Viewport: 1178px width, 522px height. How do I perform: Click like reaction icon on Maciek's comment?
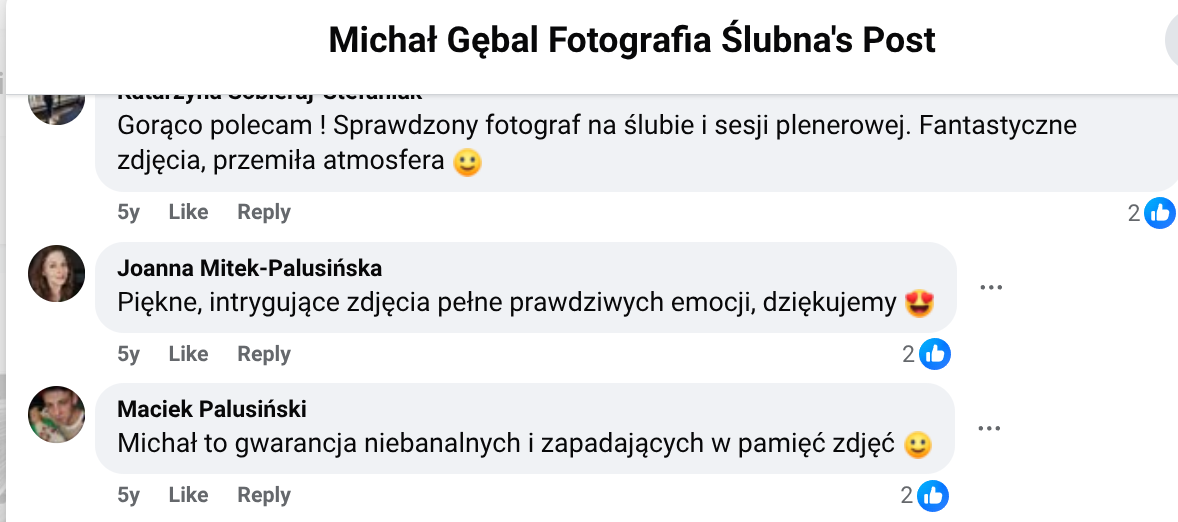click(934, 494)
